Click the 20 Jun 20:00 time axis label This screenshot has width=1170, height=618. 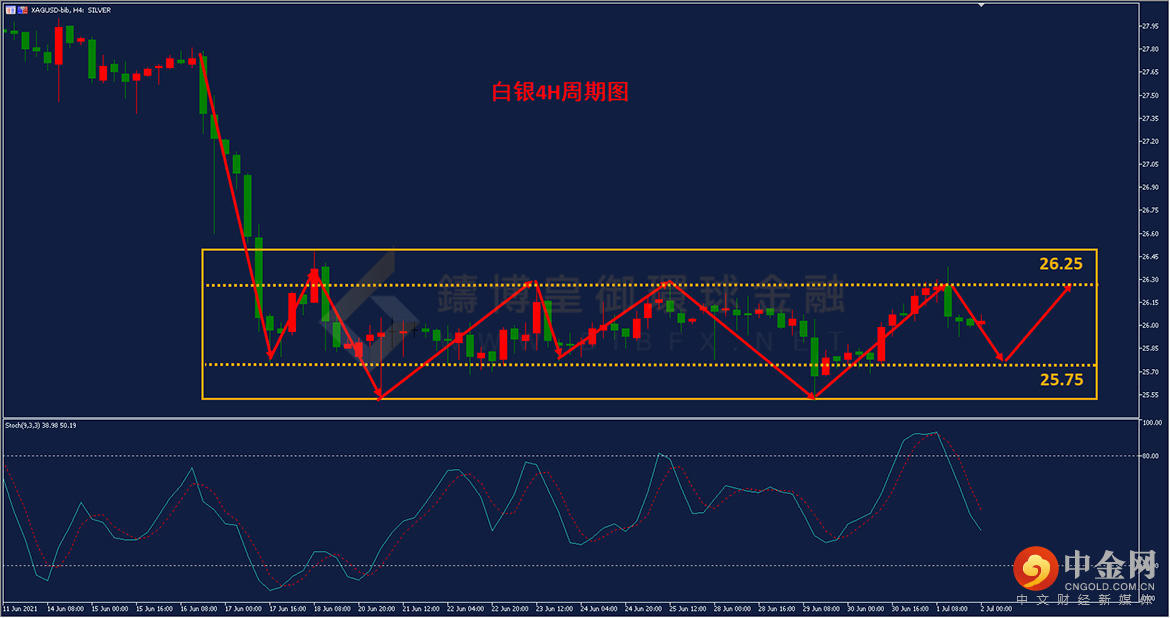click(377, 609)
